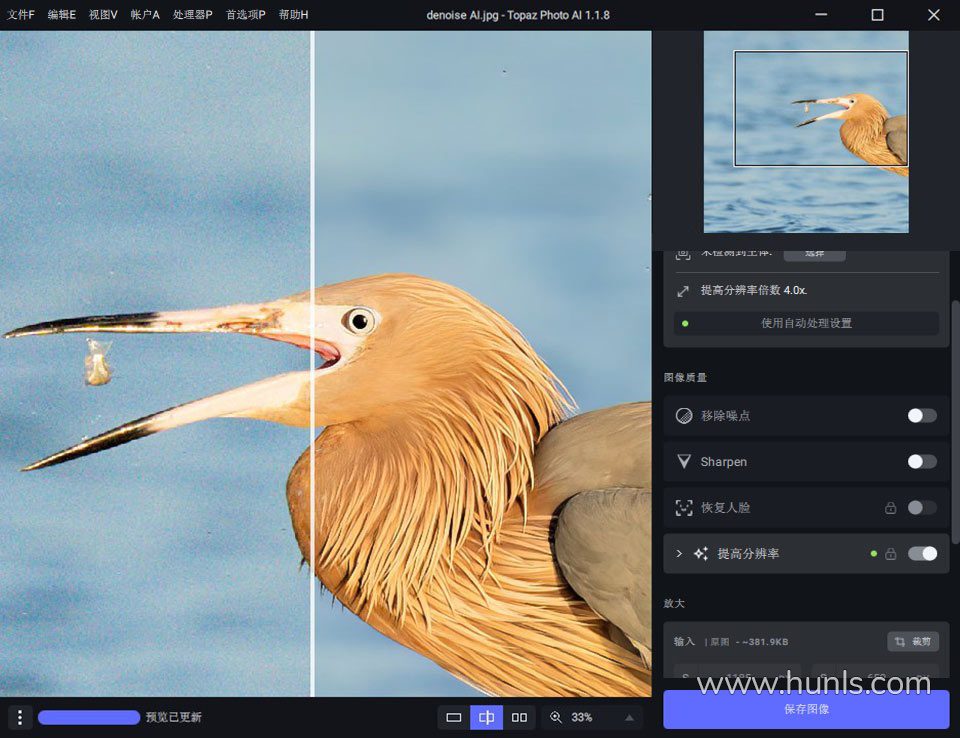Open the 编辑E menu

(x=62, y=15)
